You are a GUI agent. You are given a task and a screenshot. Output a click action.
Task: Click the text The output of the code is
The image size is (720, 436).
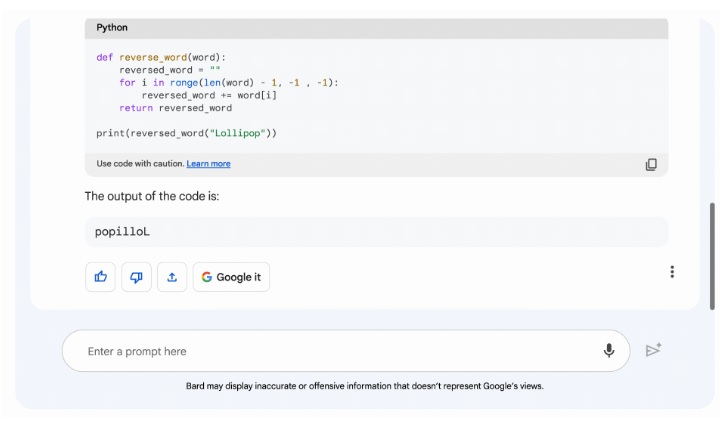click(x=152, y=196)
